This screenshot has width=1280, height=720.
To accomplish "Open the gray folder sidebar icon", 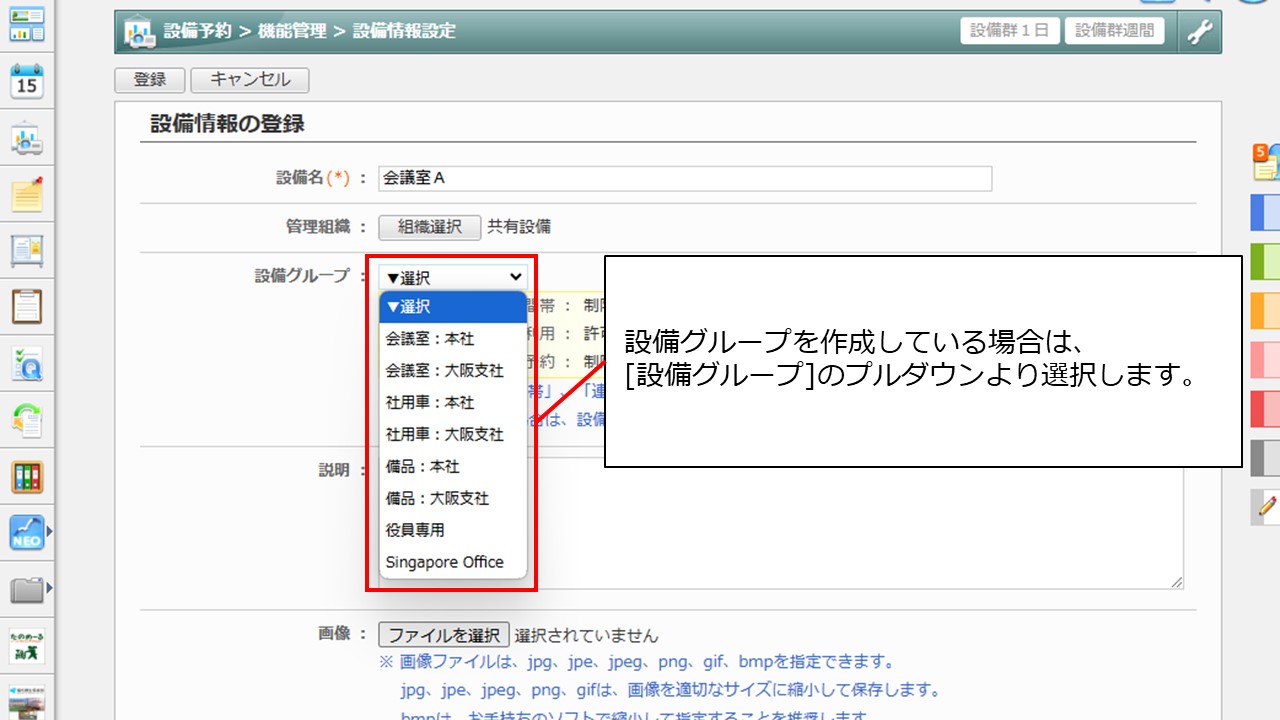I will coord(27,589).
